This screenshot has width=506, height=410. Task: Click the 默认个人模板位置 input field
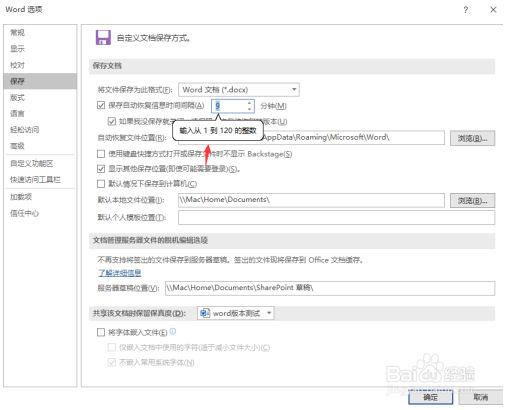click(336, 218)
